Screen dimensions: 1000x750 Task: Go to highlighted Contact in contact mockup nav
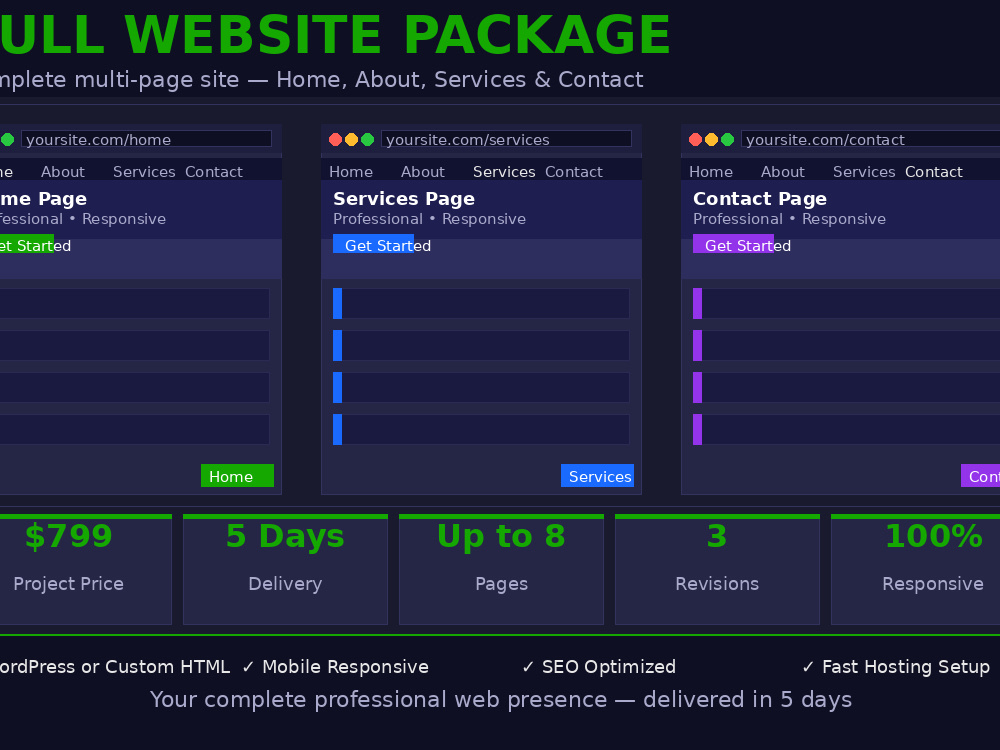point(934,172)
